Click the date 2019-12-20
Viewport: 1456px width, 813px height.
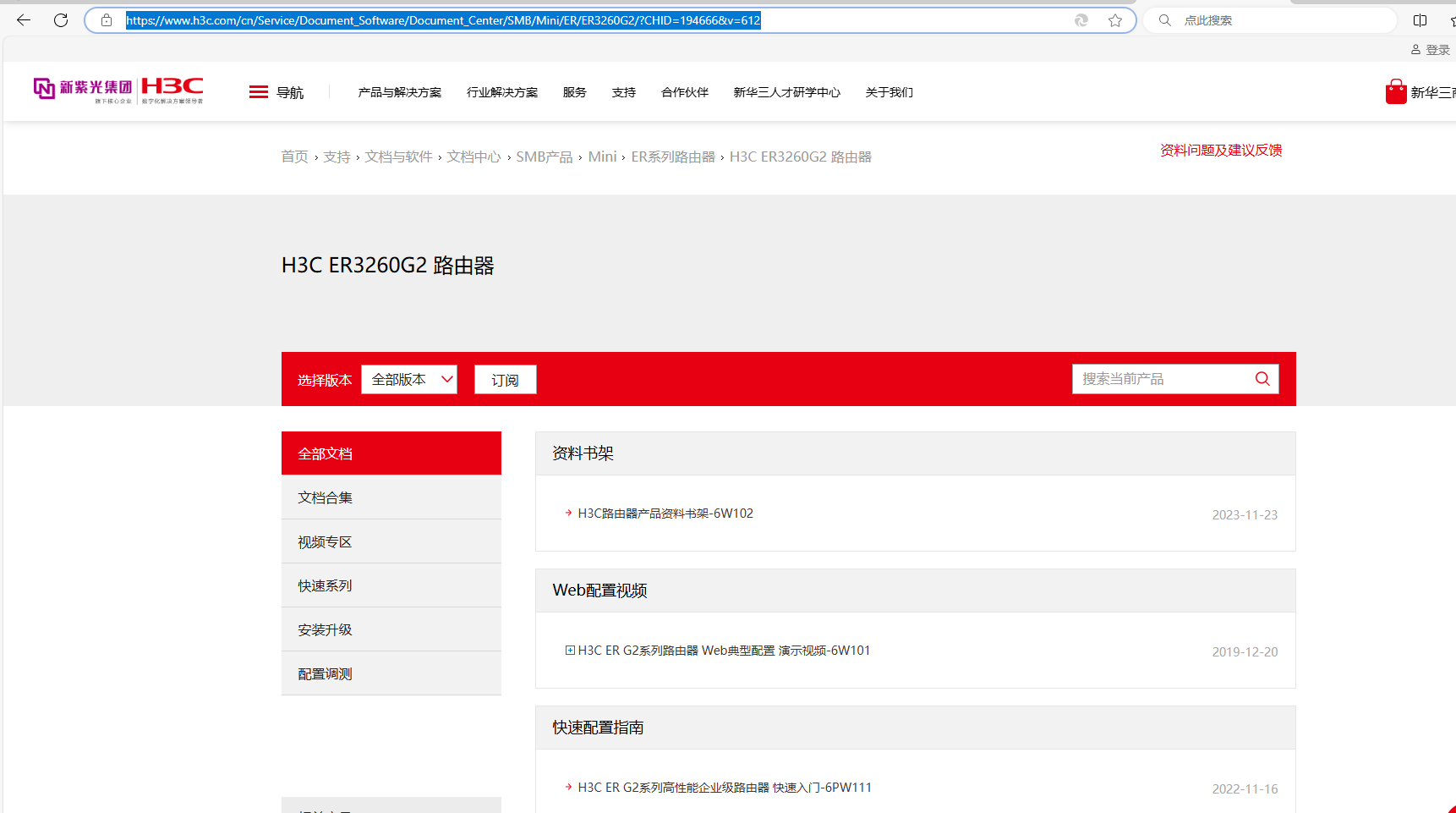(x=1245, y=652)
